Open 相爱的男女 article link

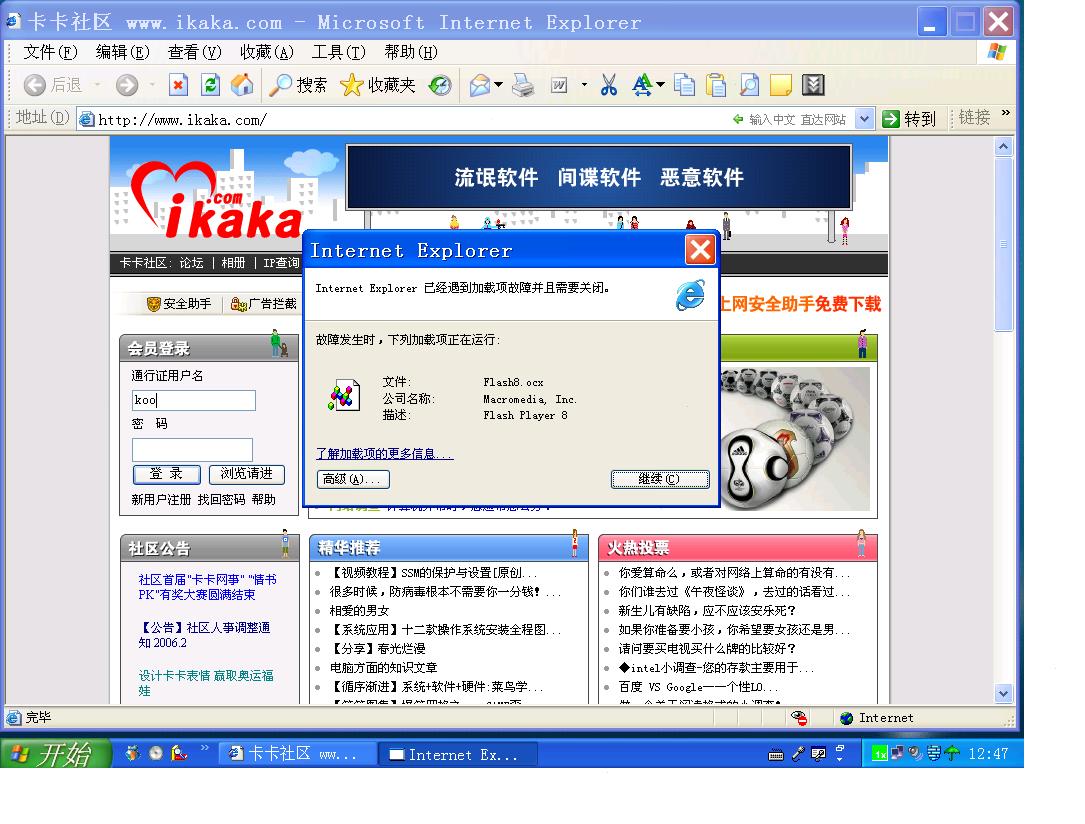click(359, 611)
